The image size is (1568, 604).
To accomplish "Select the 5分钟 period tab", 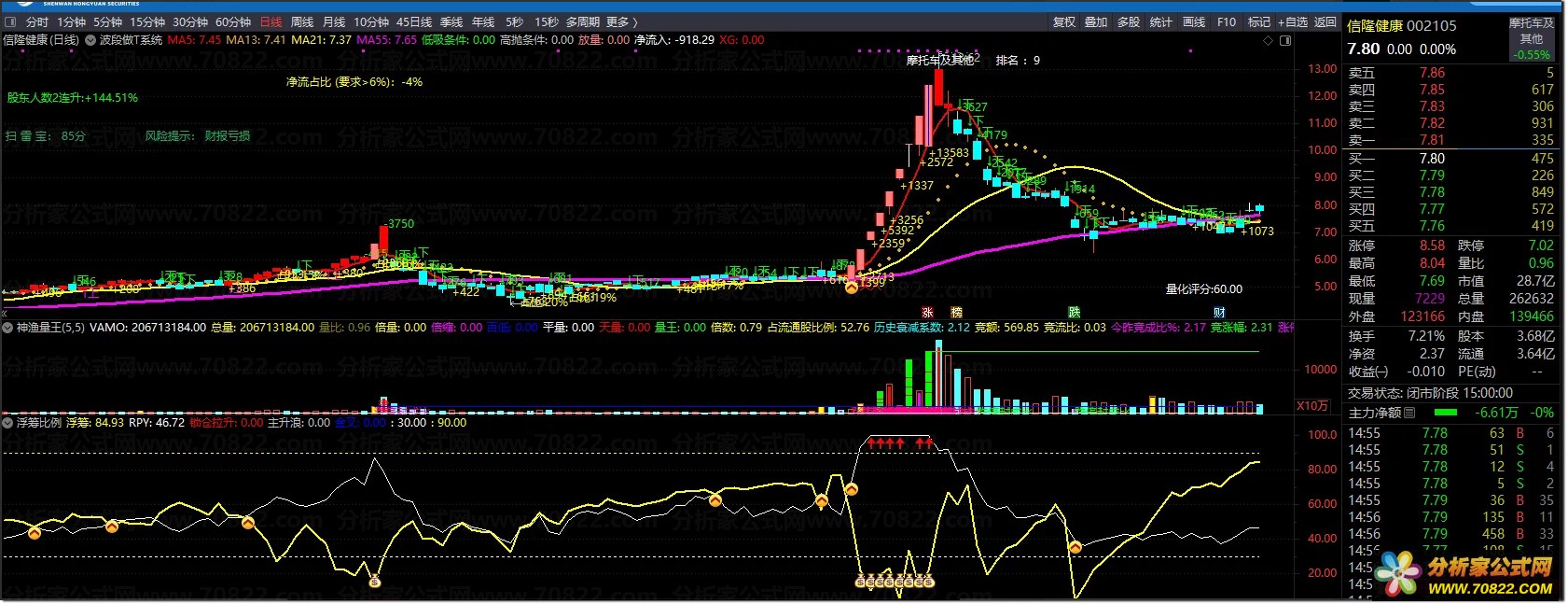I will click(107, 22).
